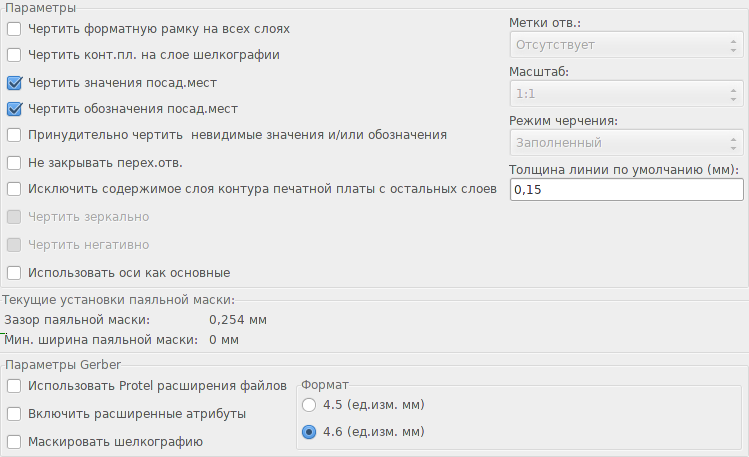Image resolution: width=749 pixels, height=457 pixels.
Task: Click the disabled "Чертить негативно" checkbox
Action: click(14, 245)
